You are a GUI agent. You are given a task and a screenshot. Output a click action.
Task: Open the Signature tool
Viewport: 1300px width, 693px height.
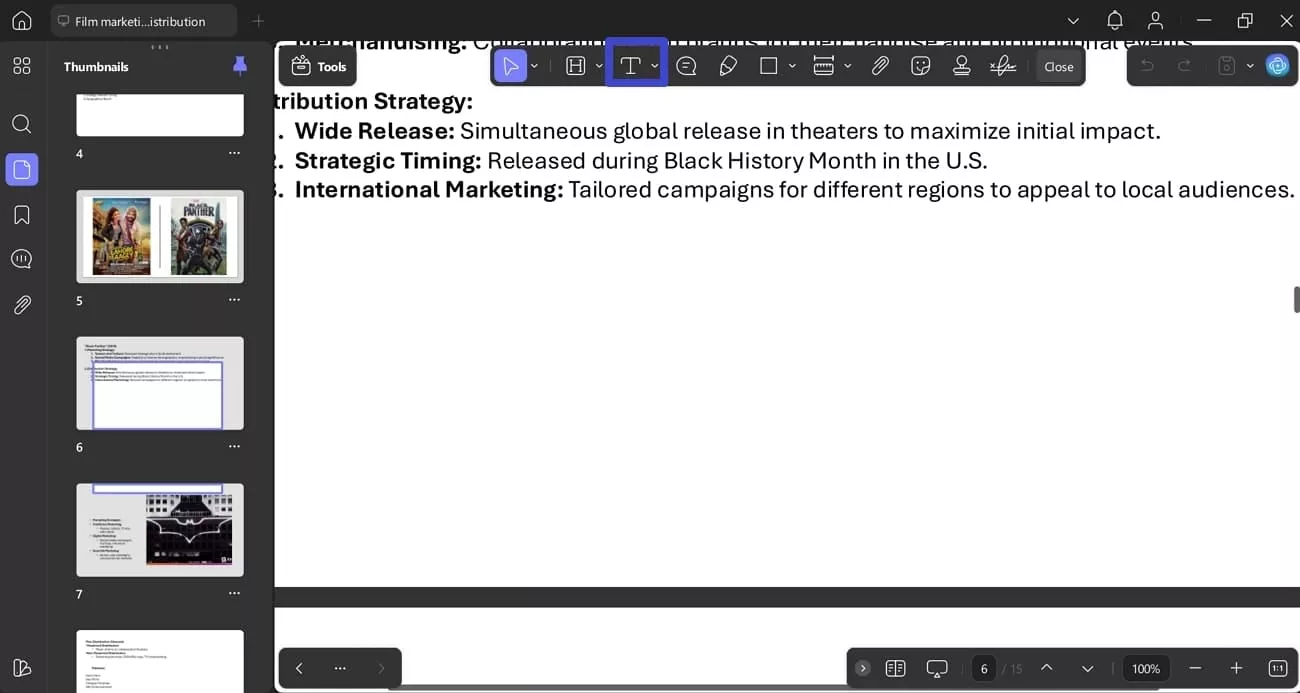click(1003, 65)
